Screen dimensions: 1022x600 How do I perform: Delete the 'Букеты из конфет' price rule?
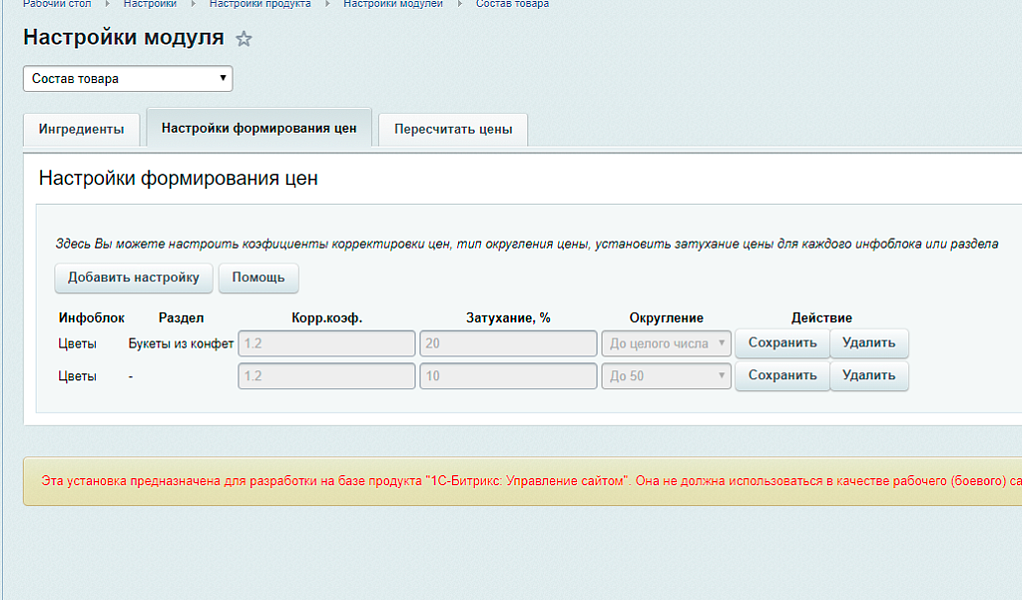point(868,343)
